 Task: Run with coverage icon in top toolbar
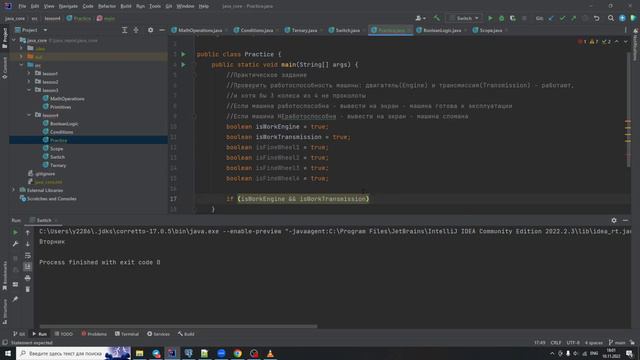[513, 18]
